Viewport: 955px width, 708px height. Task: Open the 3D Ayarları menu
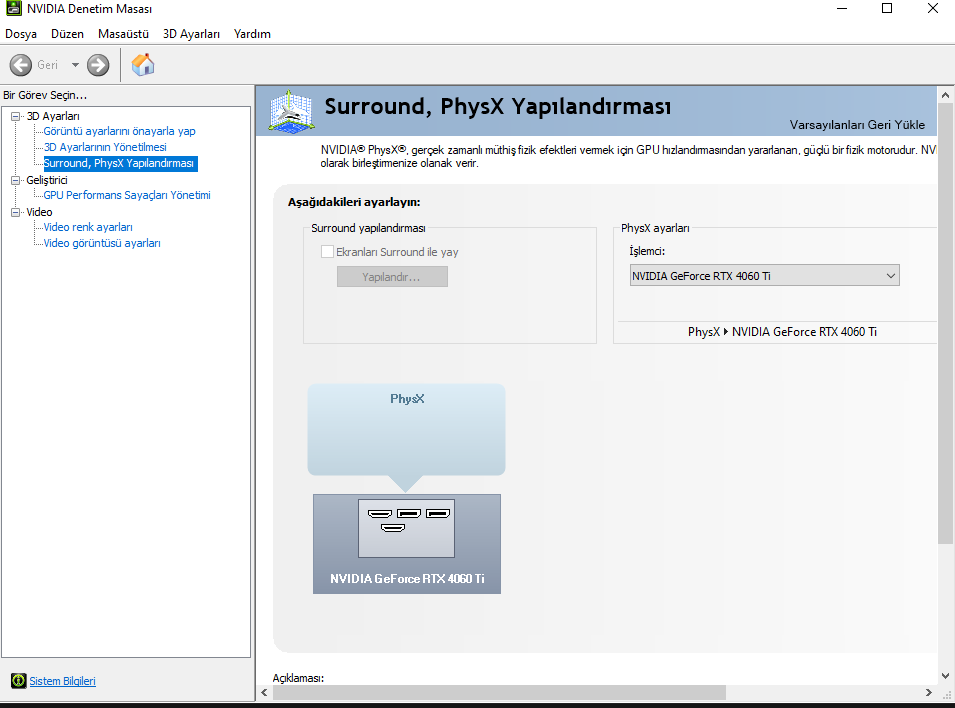(x=191, y=34)
